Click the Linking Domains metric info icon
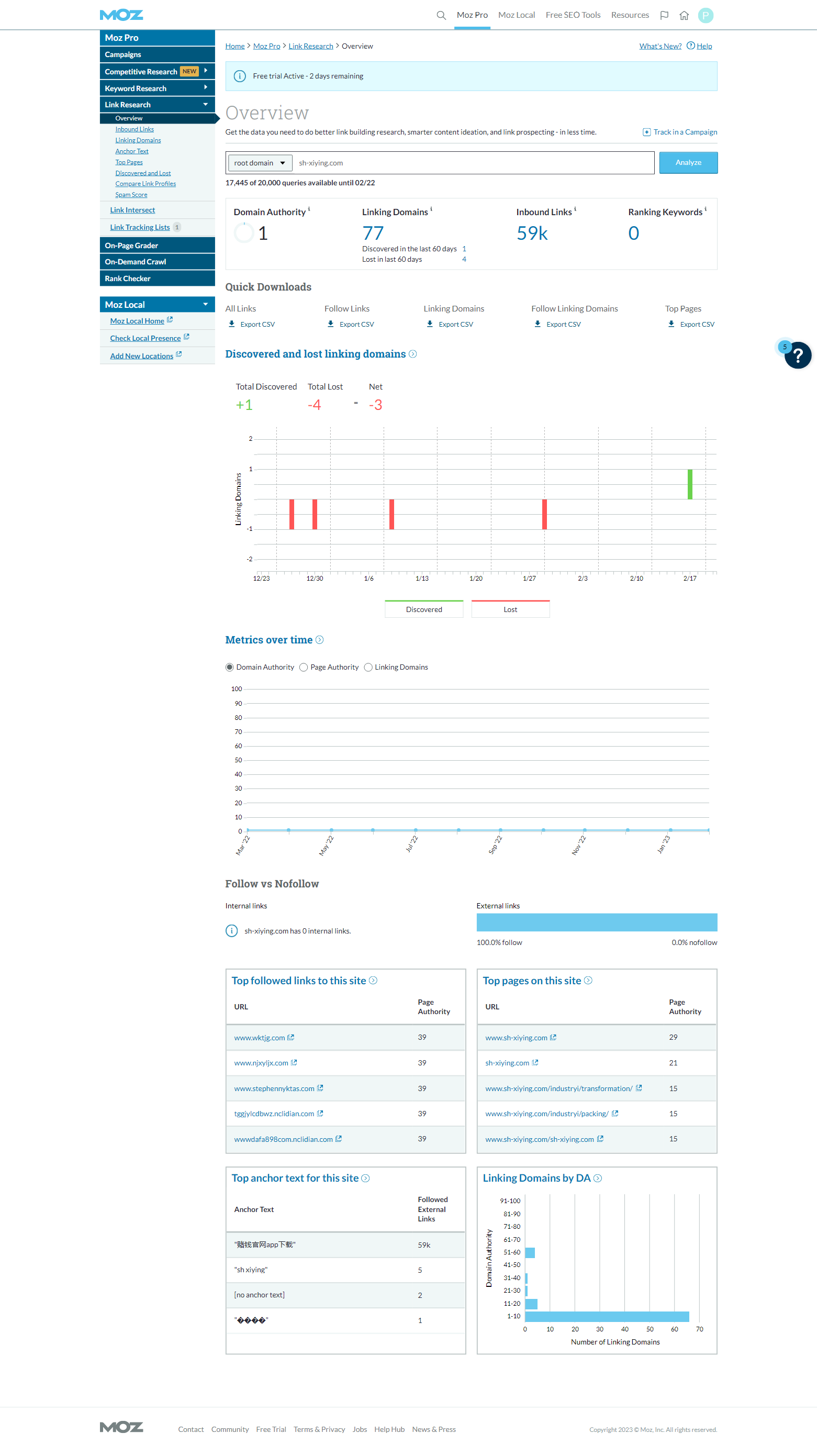This screenshot has height=1456, width=817. tap(431, 209)
